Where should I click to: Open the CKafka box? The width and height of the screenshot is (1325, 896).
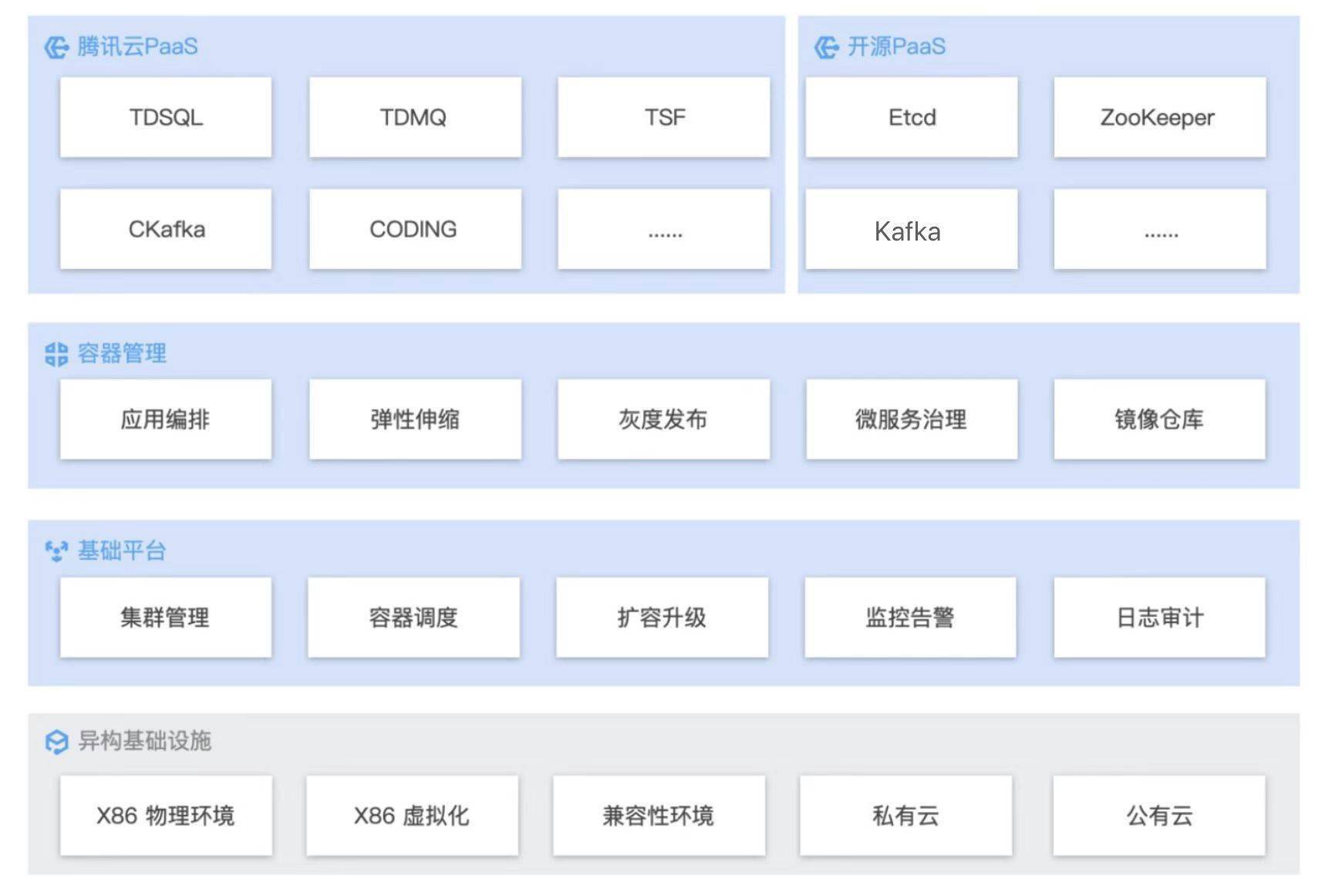166,229
